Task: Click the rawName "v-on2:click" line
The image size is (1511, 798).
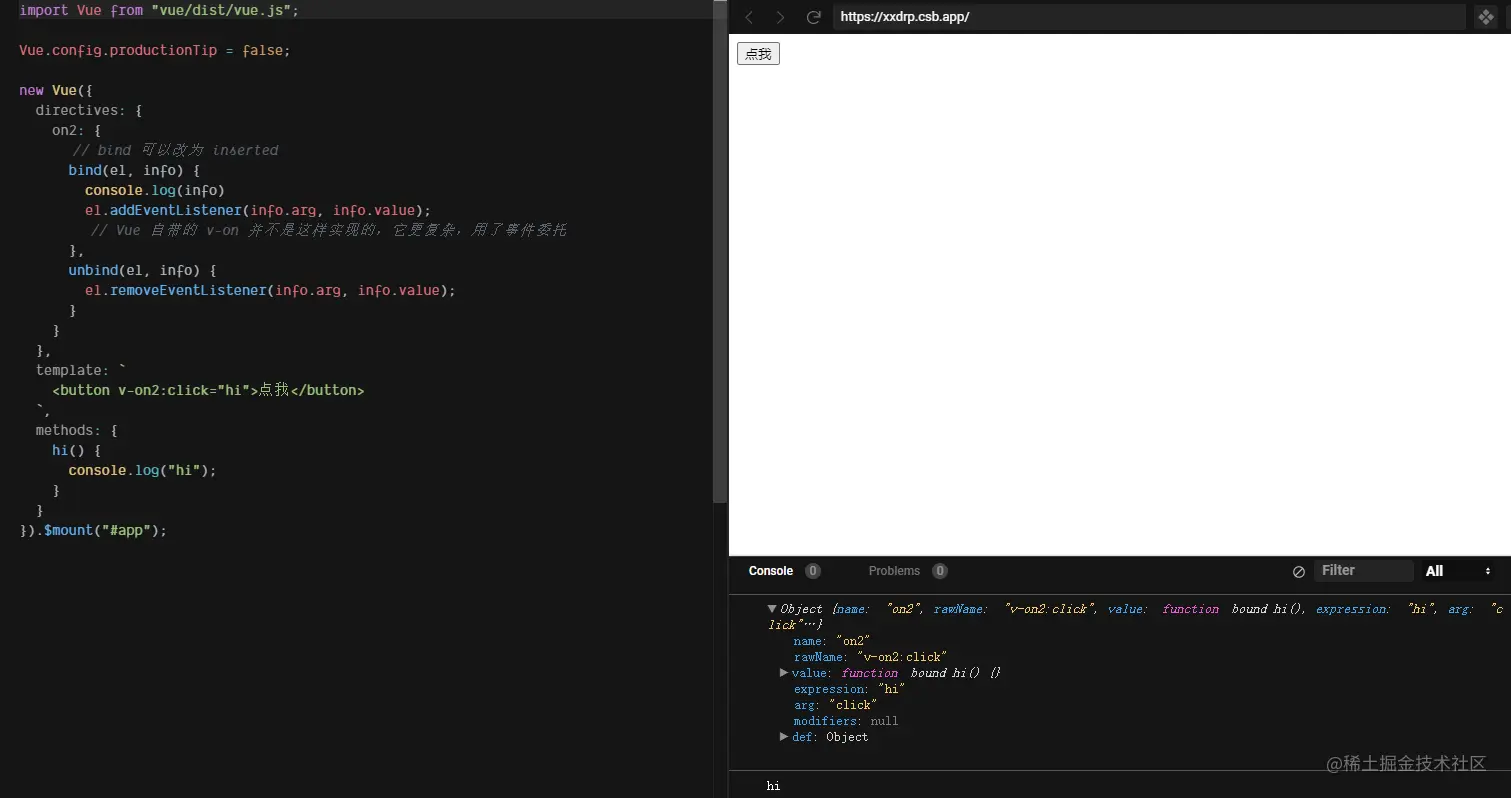Action: tap(870, 657)
